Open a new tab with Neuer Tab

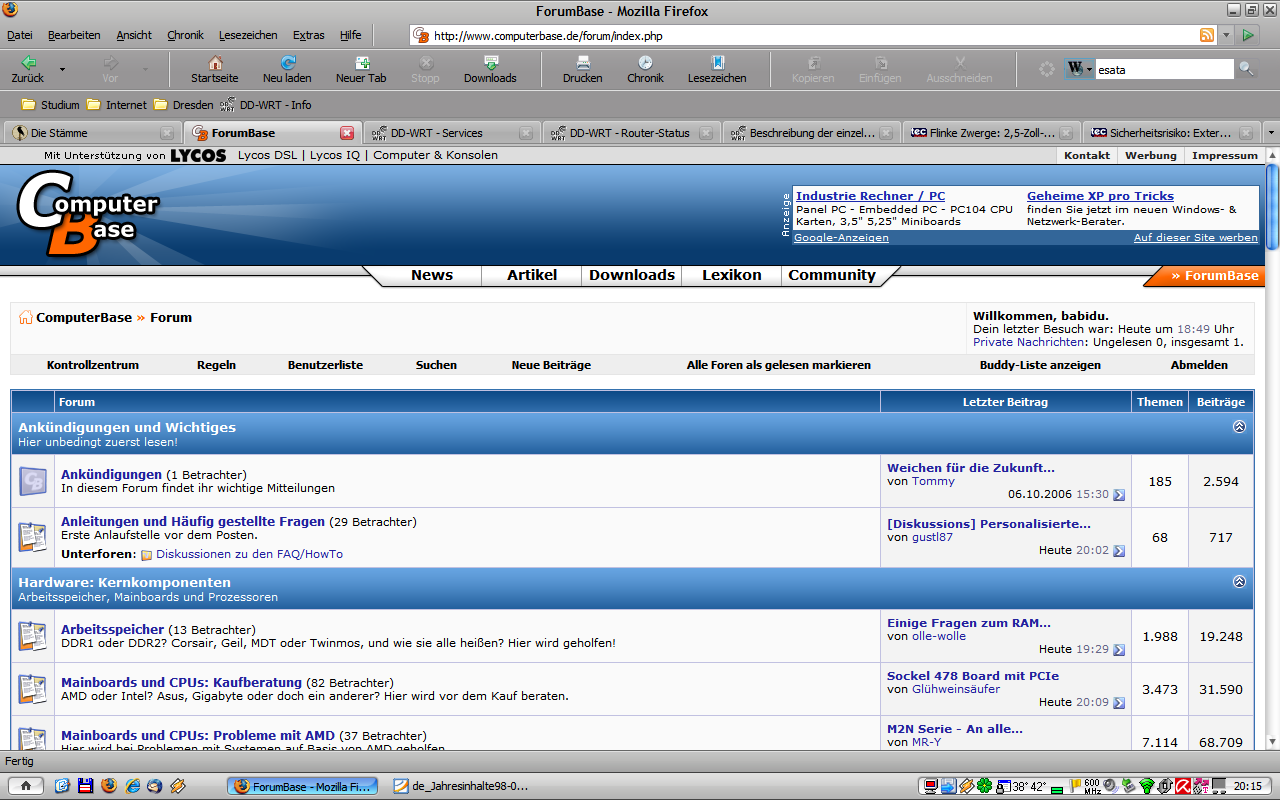361,68
